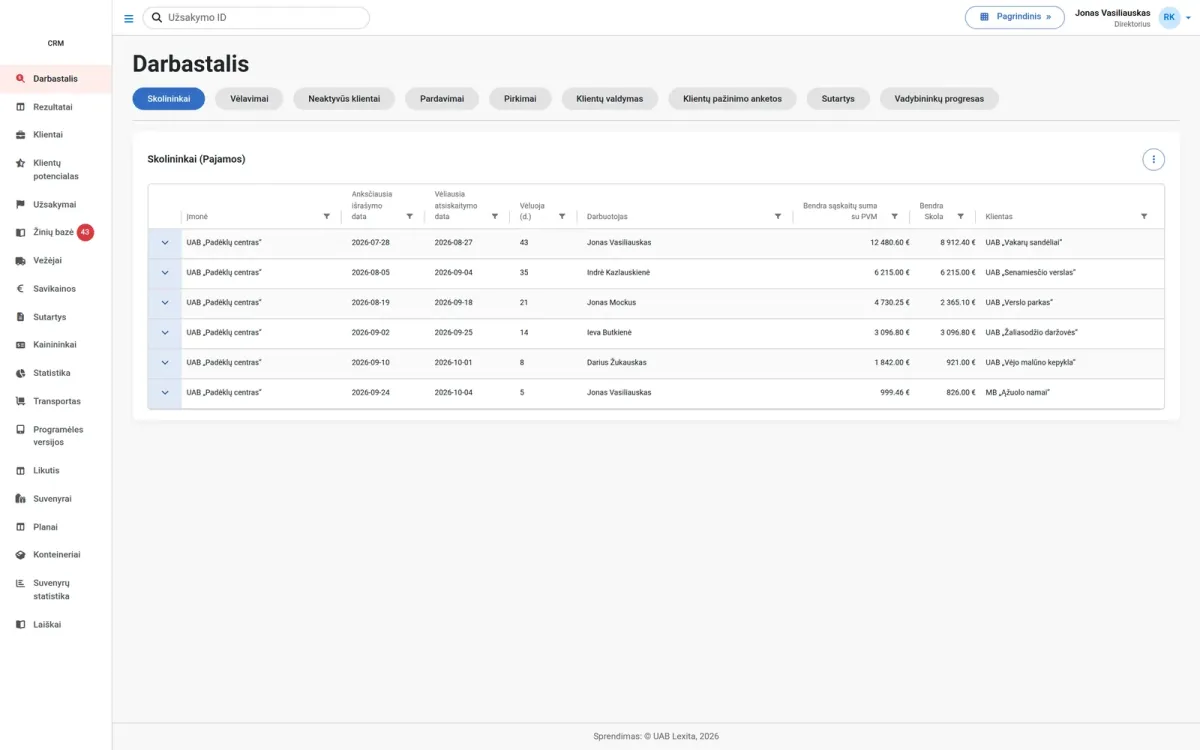
Task: Expand the row for UAB „Vakarų sandėliai“
Action: click(165, 242)
